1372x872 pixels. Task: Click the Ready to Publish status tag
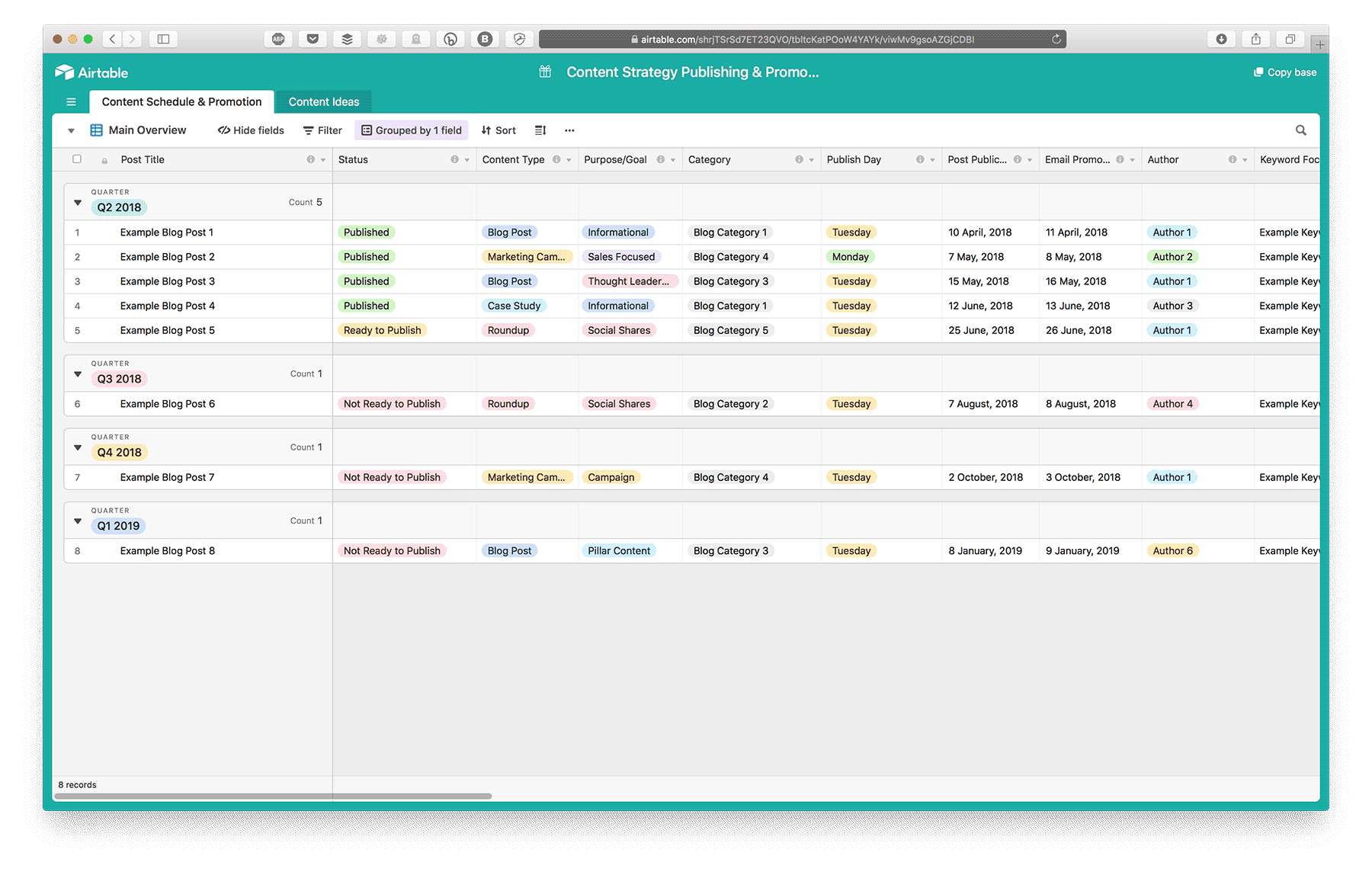[x=382, y=330]
